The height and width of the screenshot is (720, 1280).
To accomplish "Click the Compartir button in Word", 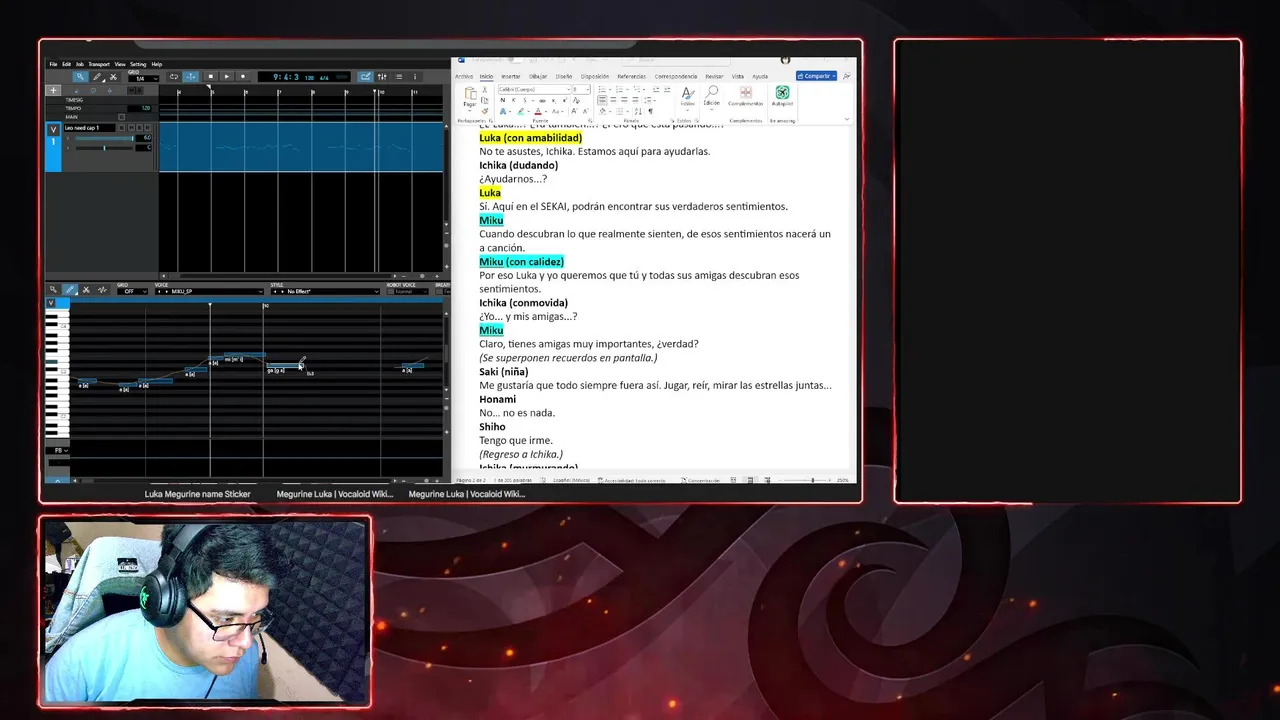I will (816, 76).
